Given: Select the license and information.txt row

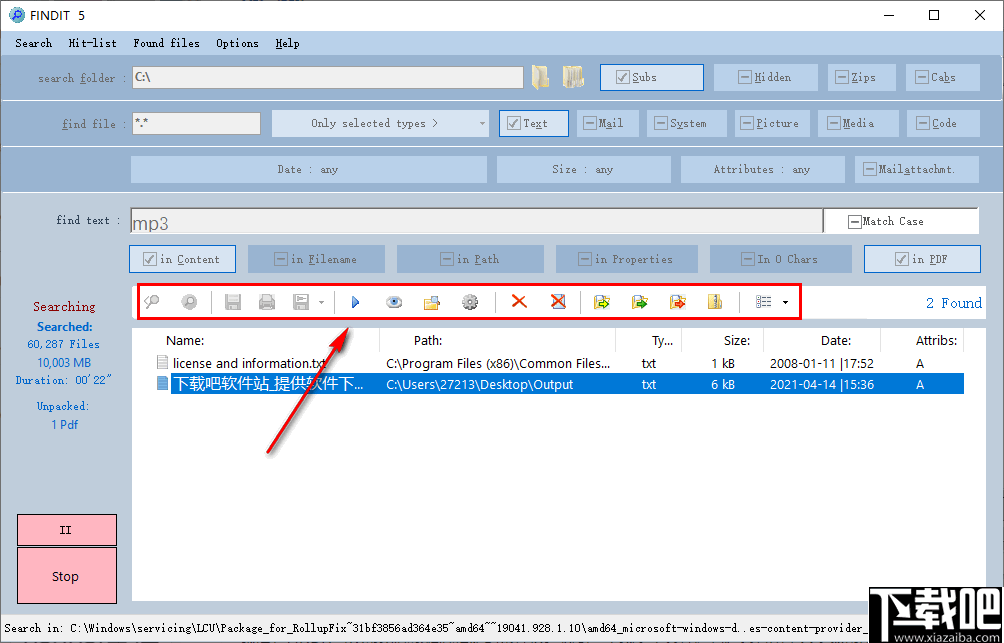Looking at the screenshot, I should tap(560, 363).
